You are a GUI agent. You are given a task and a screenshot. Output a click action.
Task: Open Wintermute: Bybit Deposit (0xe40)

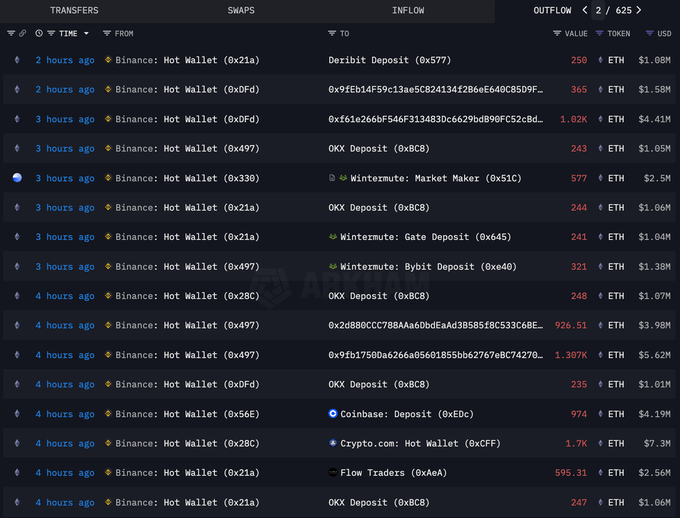(x=428, y=266)
